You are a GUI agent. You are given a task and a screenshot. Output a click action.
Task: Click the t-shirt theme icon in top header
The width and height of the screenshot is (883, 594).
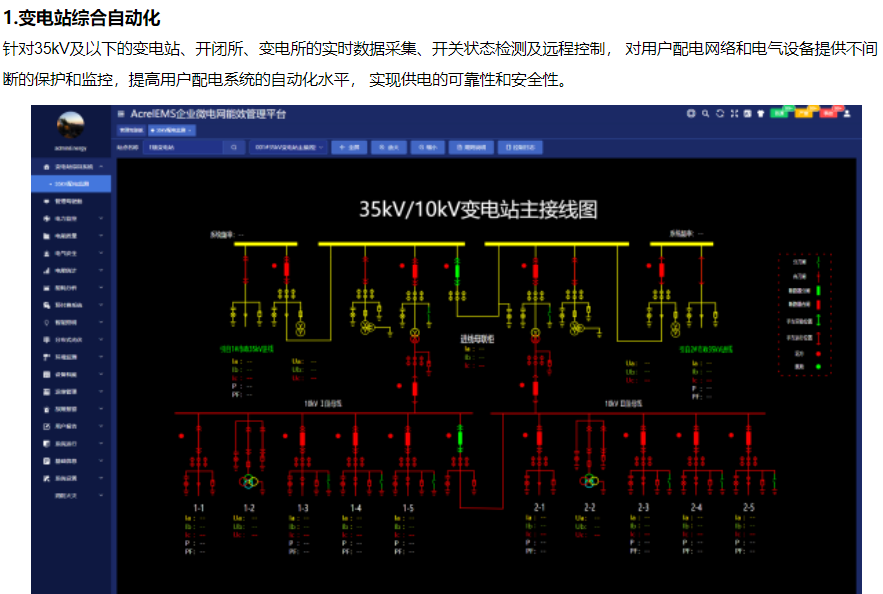pyautogui.click(x=761, y=114)
